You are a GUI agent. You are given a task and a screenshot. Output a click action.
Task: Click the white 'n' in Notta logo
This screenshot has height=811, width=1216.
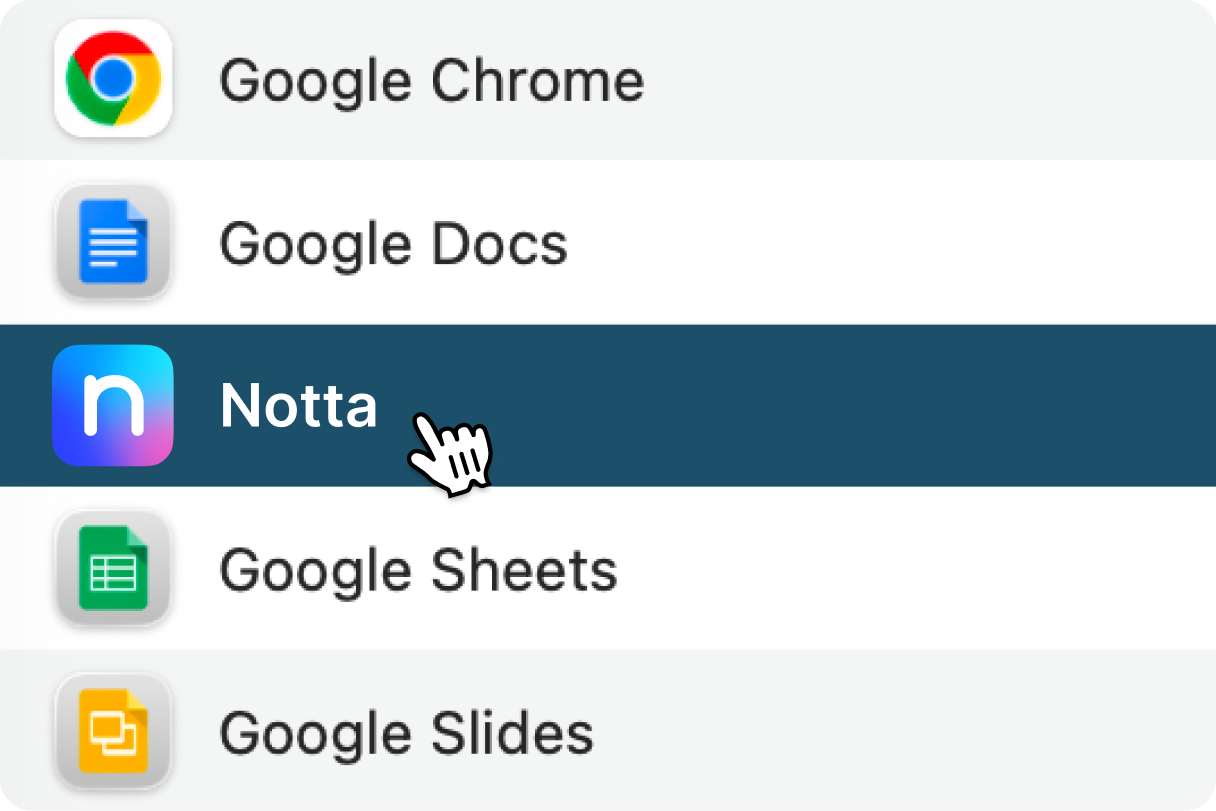113,406
